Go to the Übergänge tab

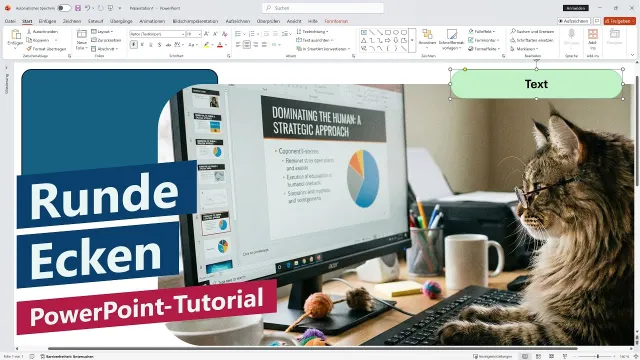tap(121, 21)
